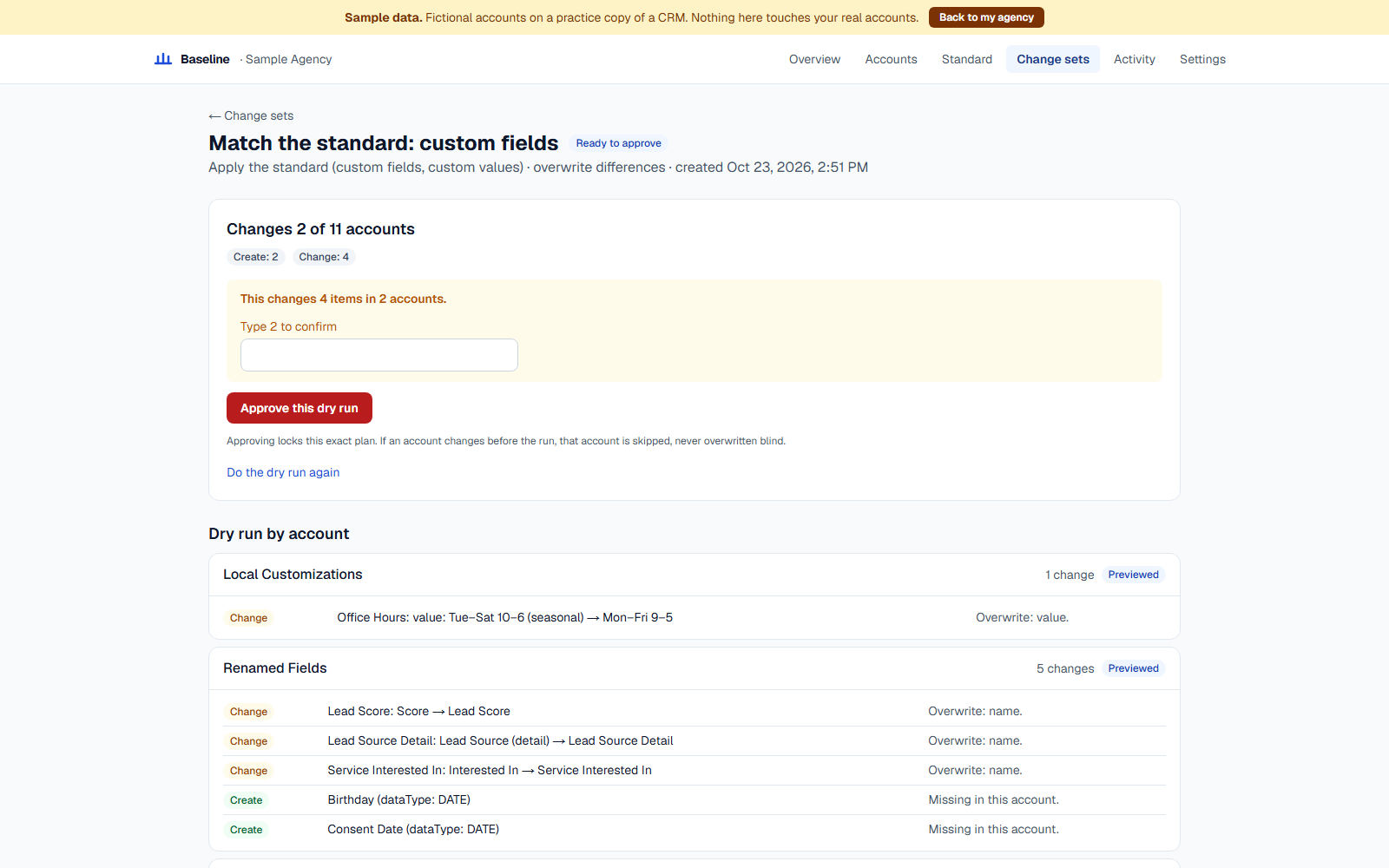
Task: Click the Change tag on Office Hours row
Action: [x=248, y=618]
